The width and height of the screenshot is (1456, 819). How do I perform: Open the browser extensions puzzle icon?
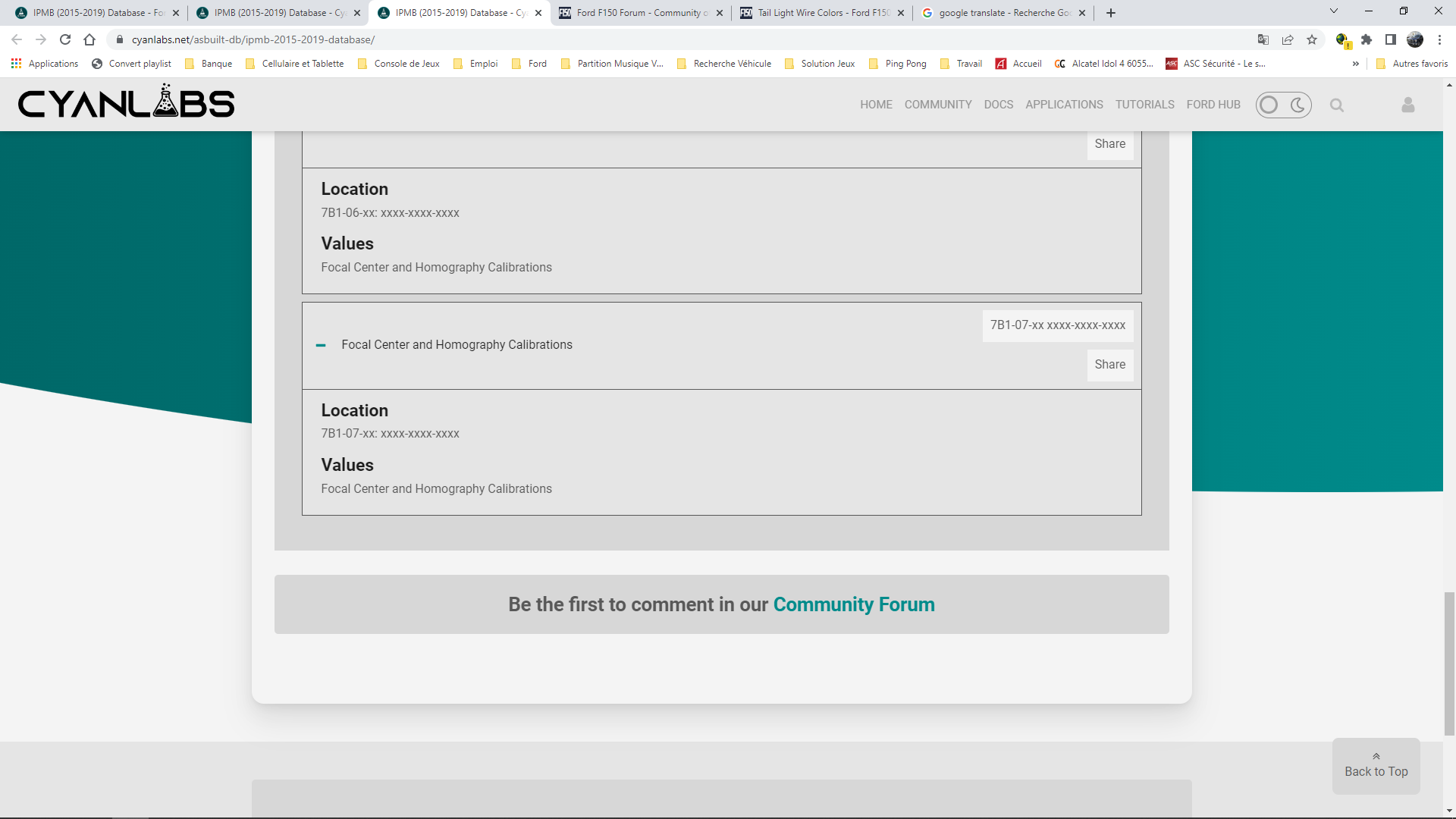click(x=1367, y=39)
